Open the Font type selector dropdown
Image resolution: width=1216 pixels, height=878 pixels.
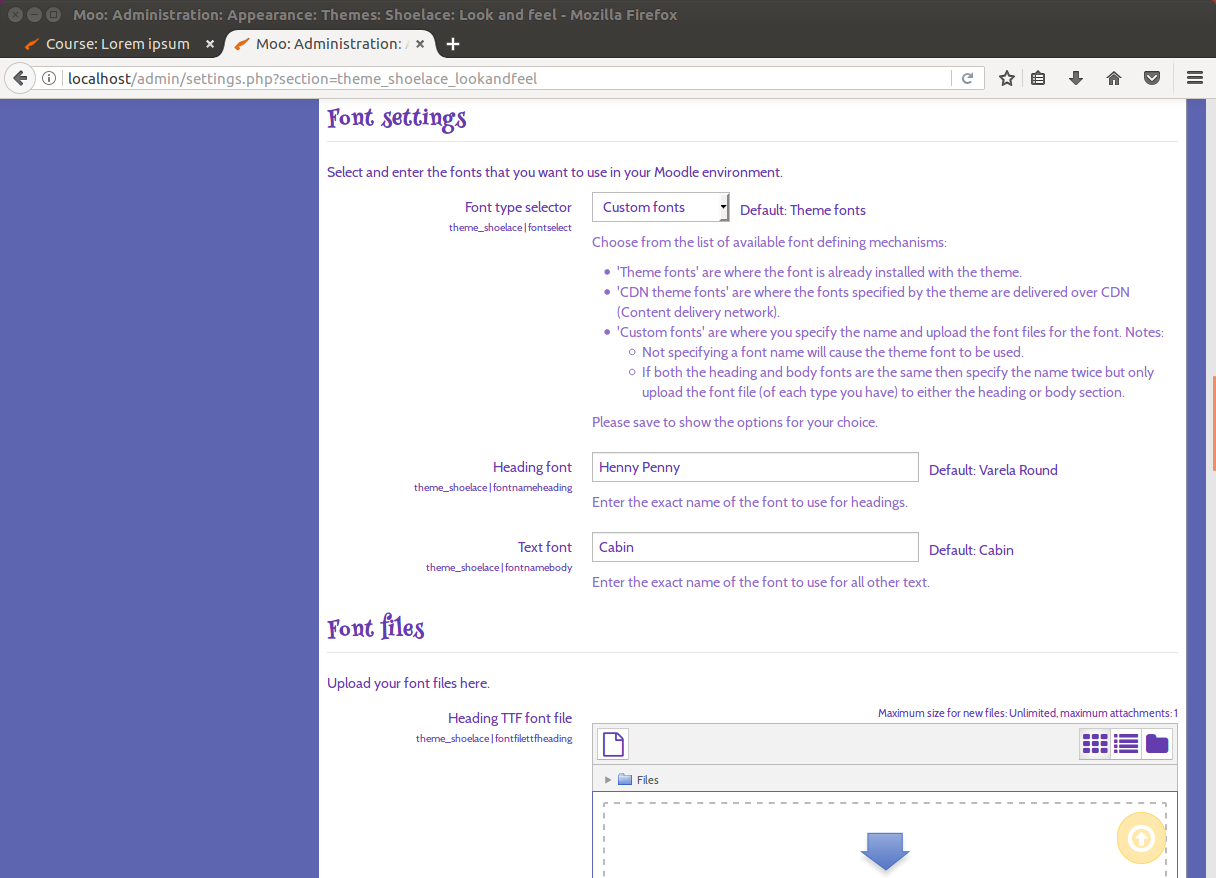pyautogui.click(x=661, y=207)
